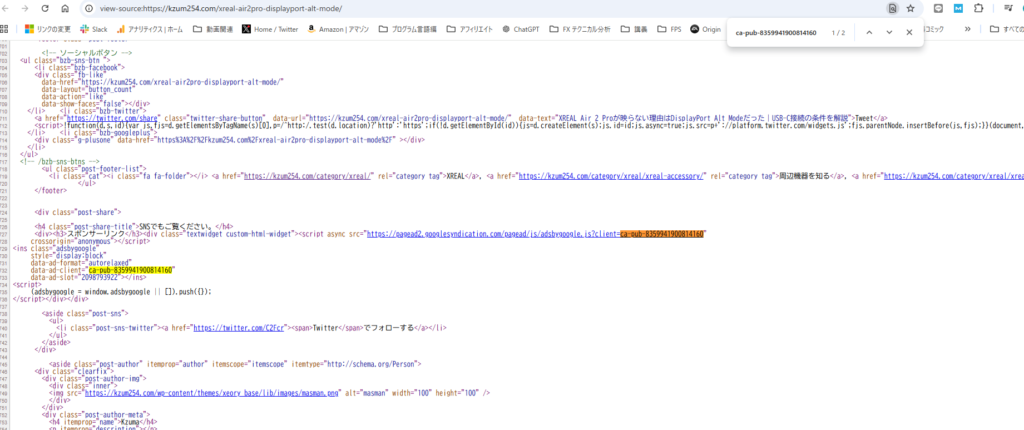Screen dimensions: 1024x430
Task: Go to the home page icon
Action: click(x=65, y=8)
